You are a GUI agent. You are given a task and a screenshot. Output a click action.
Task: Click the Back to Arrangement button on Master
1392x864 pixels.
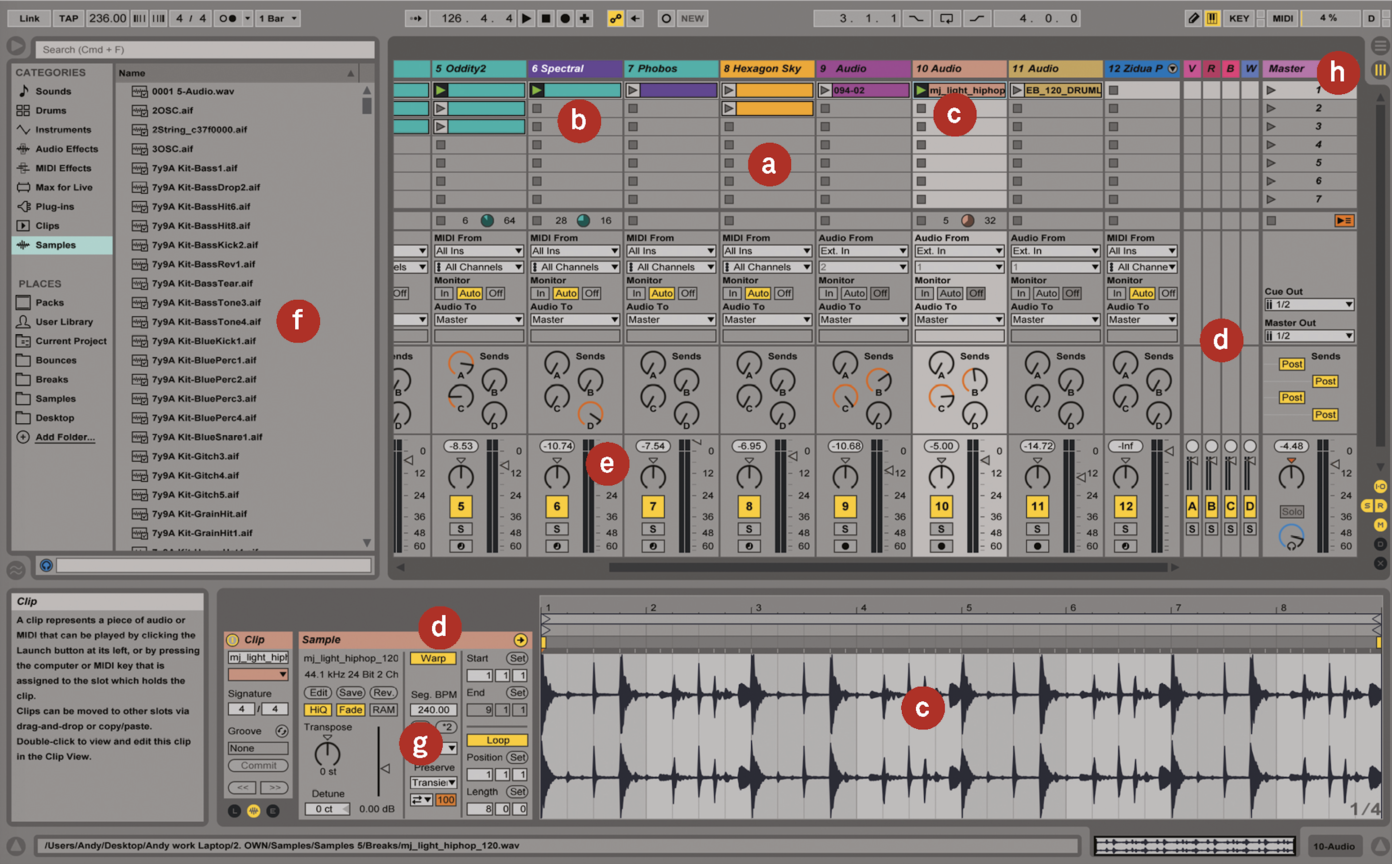click(x=1344, y=220)
